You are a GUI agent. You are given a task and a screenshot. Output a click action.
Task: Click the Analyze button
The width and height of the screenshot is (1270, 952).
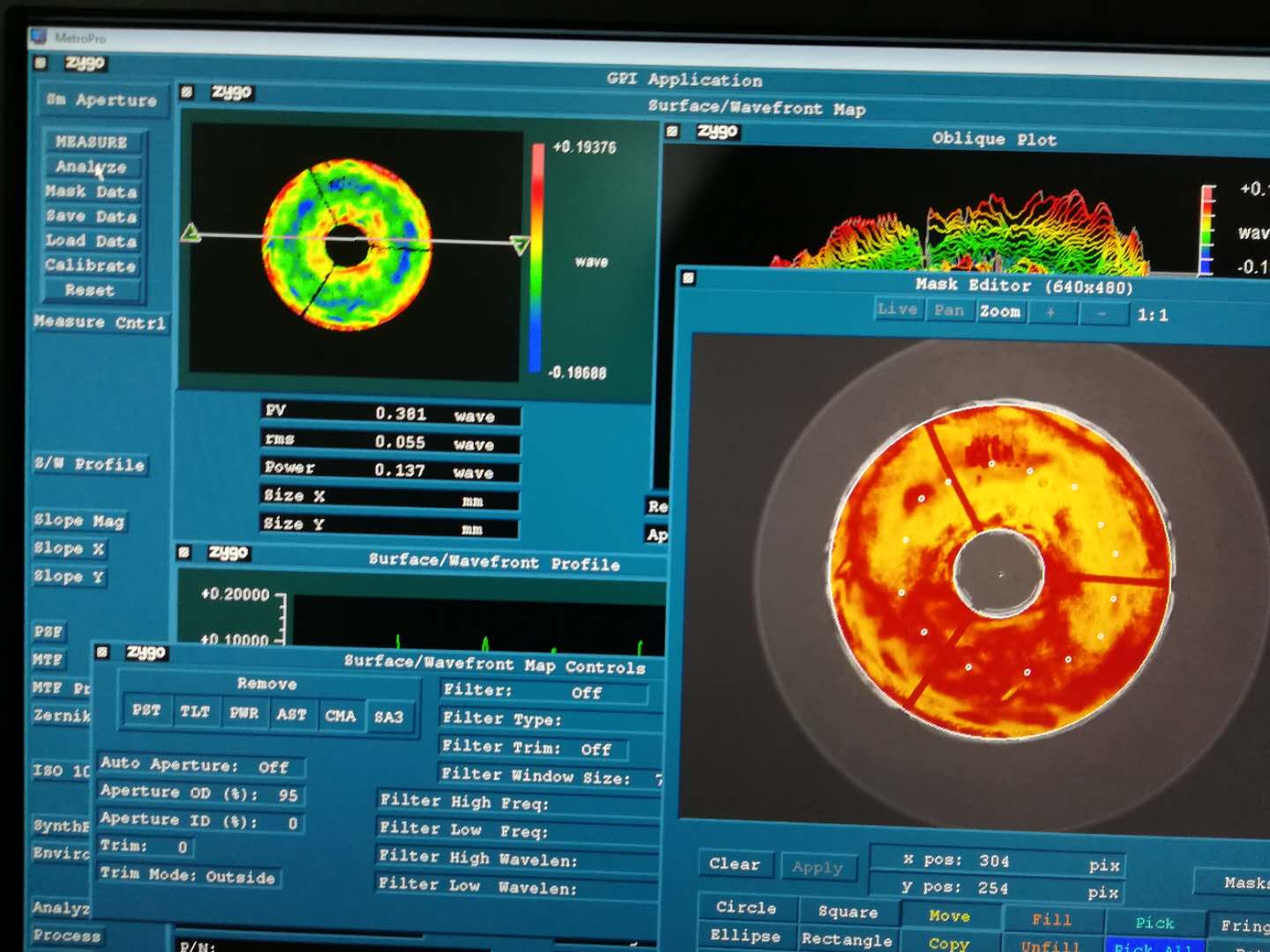pyautogui.click(x=91, y=167)
